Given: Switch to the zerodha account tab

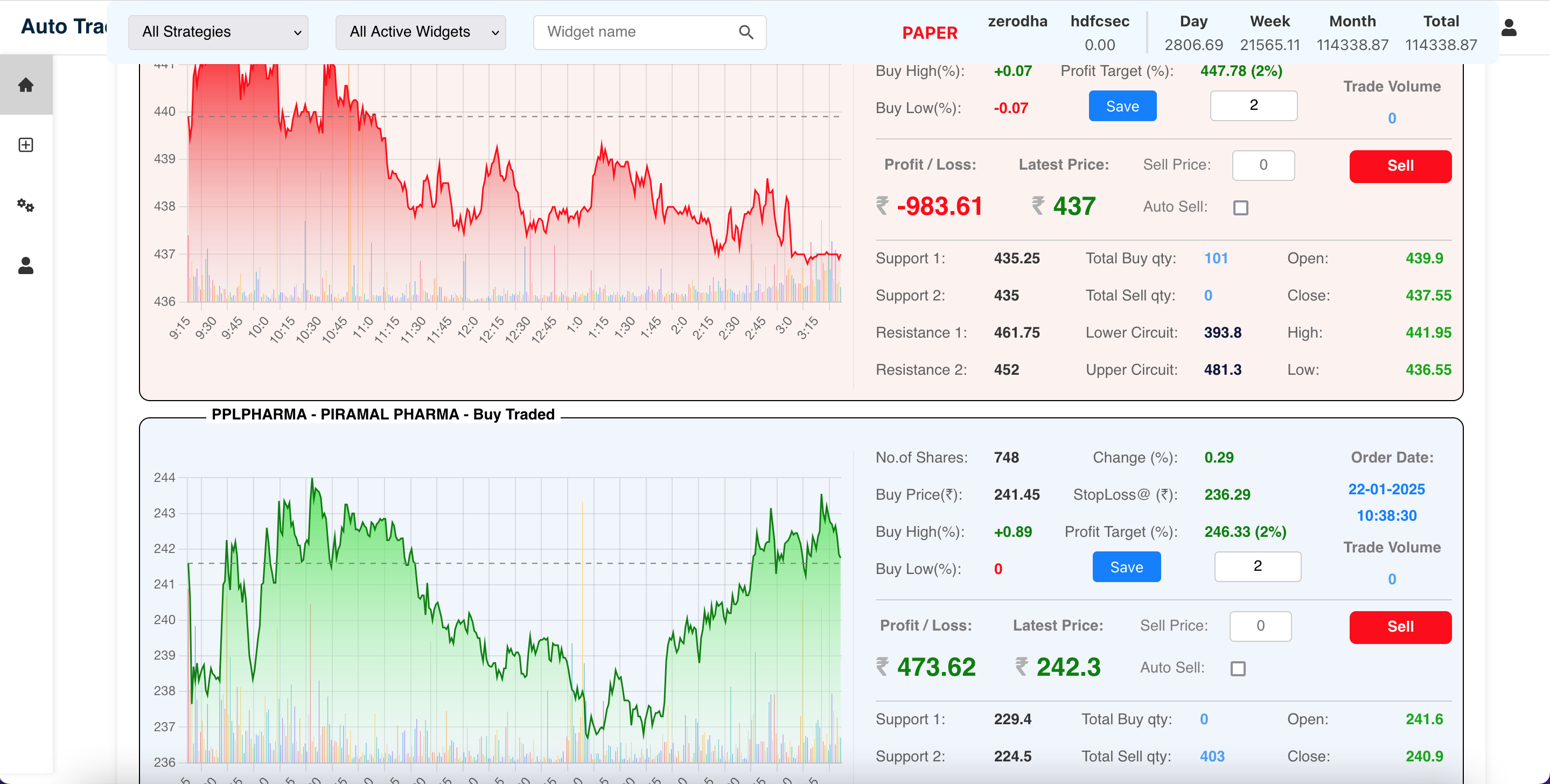Looking at the screenshot, I should point(1017,21).
